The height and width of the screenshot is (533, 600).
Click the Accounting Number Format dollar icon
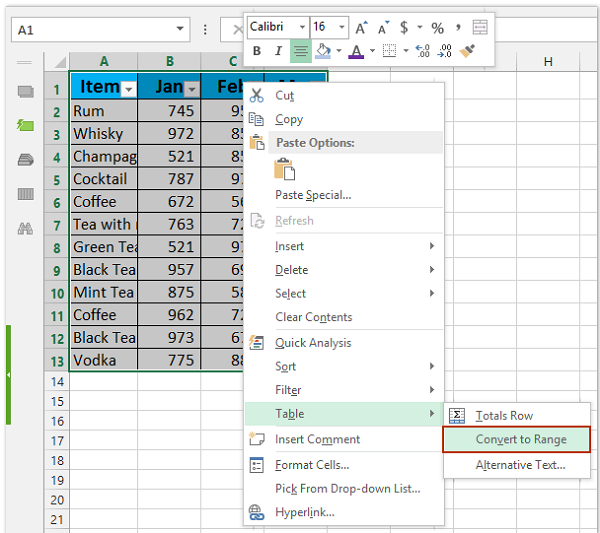point(404,28)
